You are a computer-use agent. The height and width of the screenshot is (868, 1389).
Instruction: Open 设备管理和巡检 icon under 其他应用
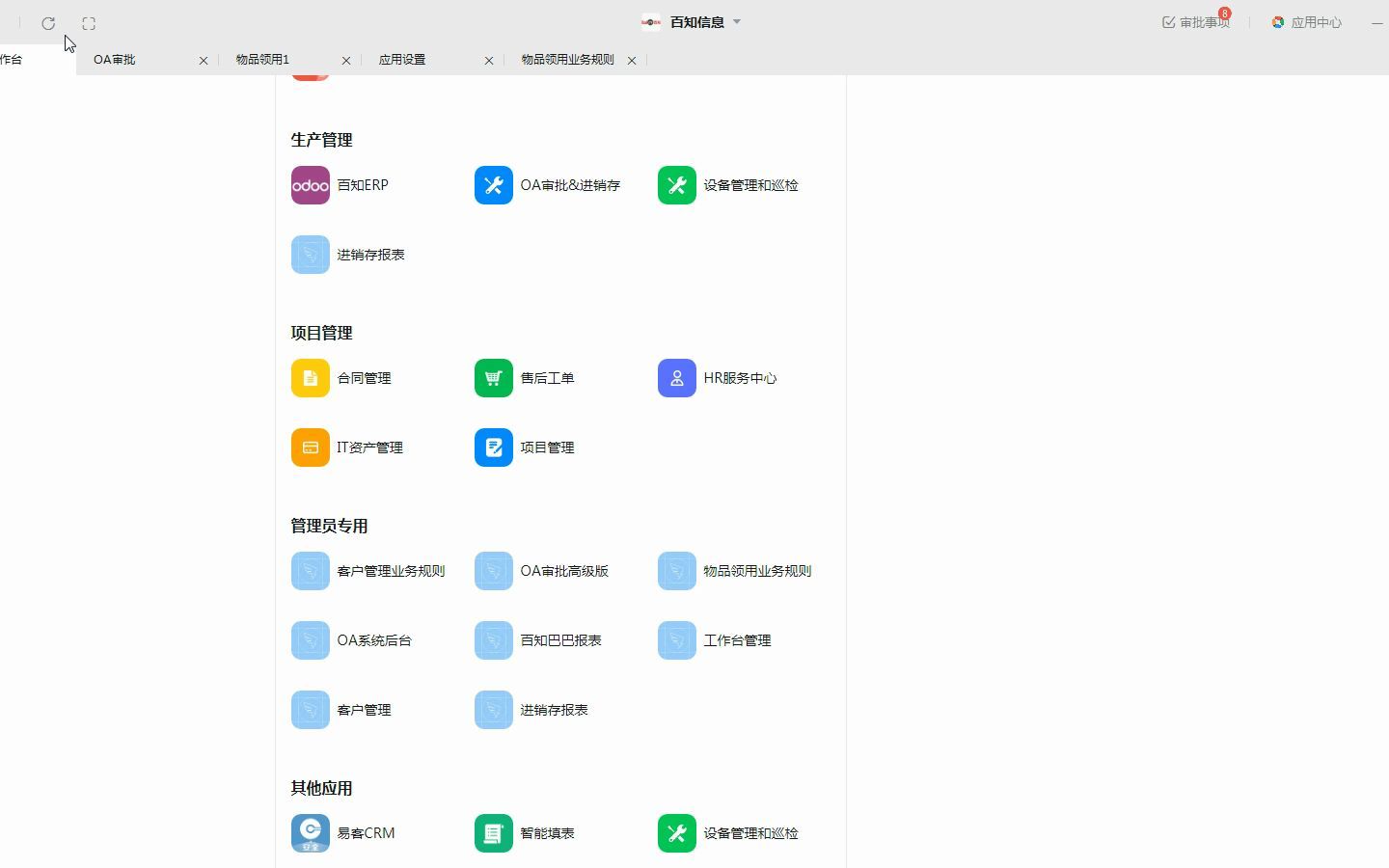(x=677, y=833)
